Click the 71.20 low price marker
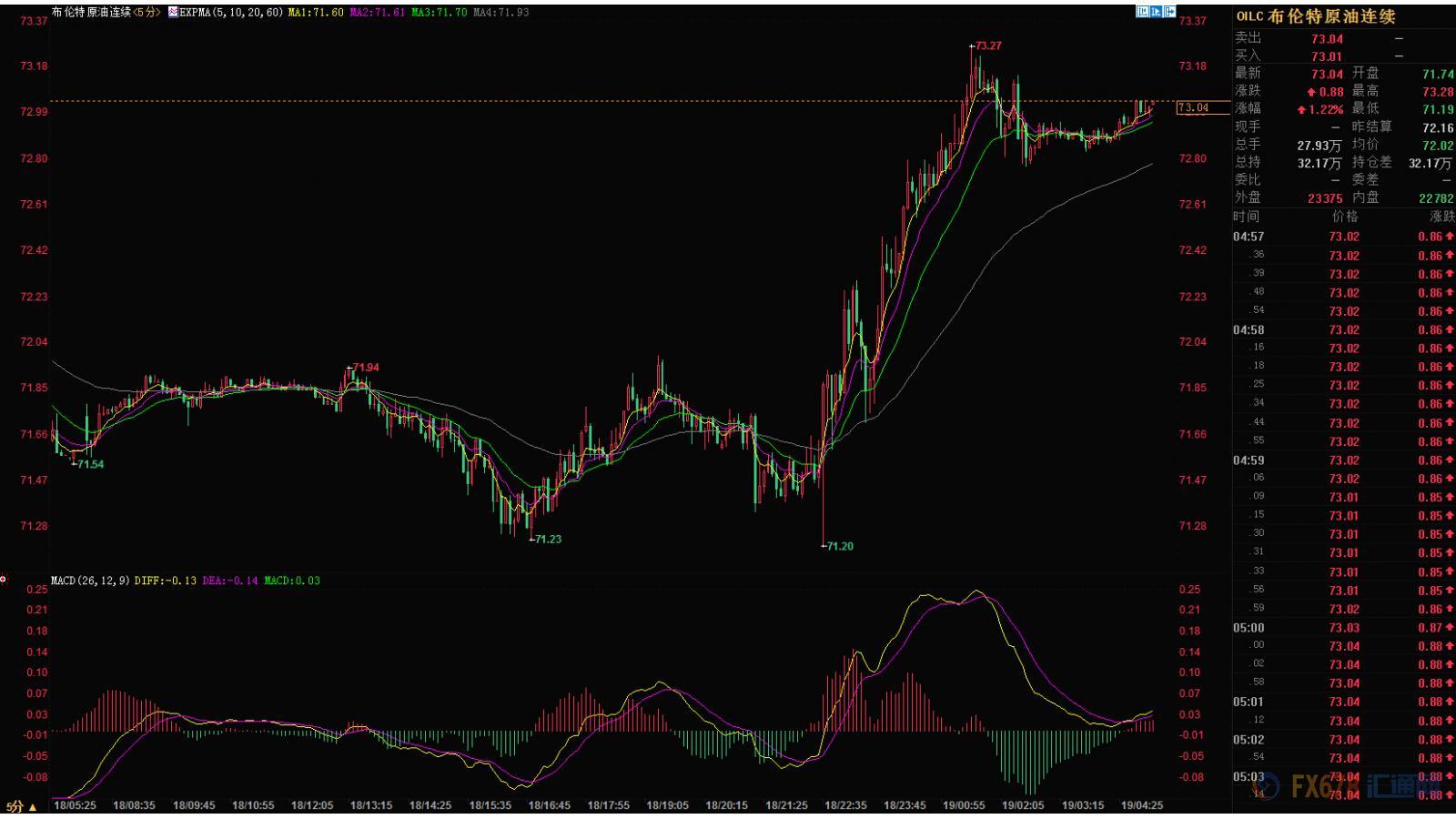 (840, 546)
